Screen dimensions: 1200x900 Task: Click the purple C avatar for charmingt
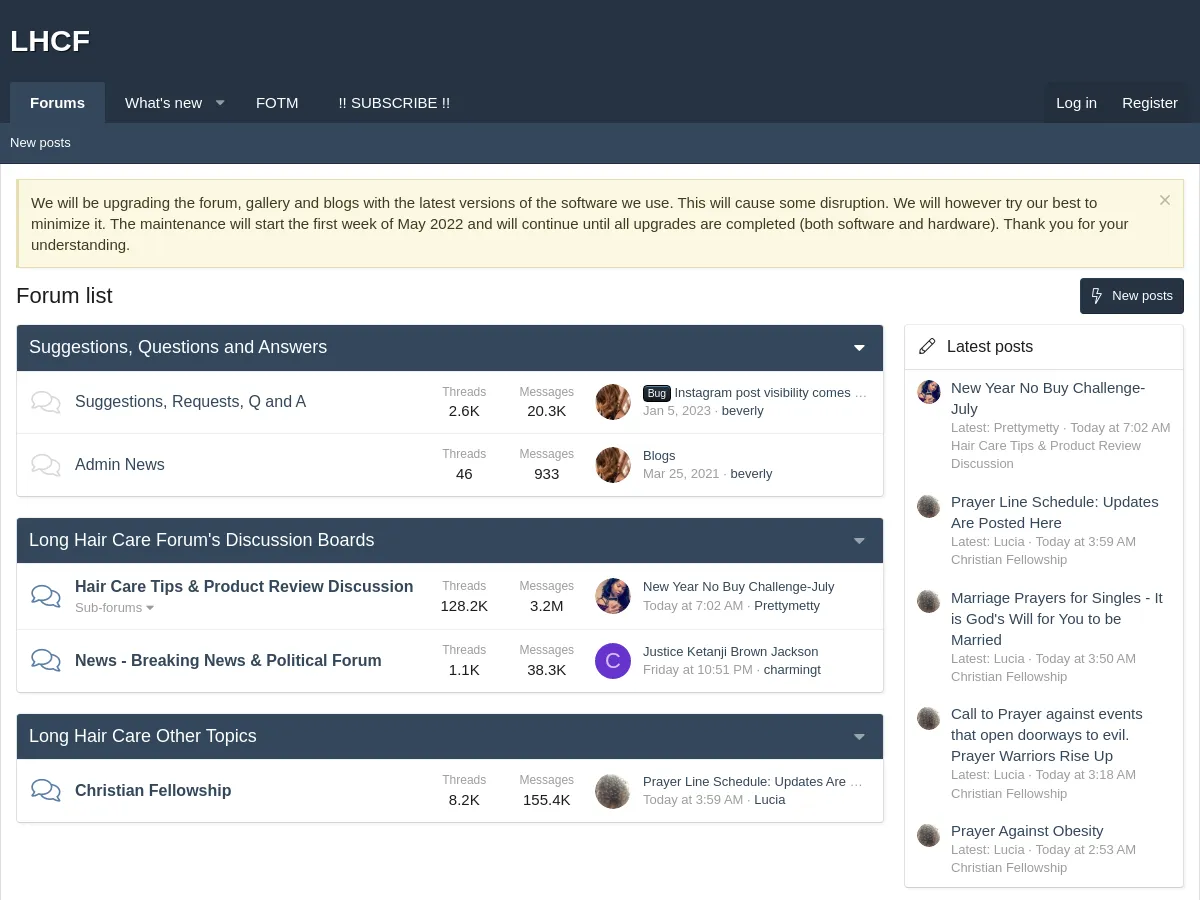[x=613, y=661]
